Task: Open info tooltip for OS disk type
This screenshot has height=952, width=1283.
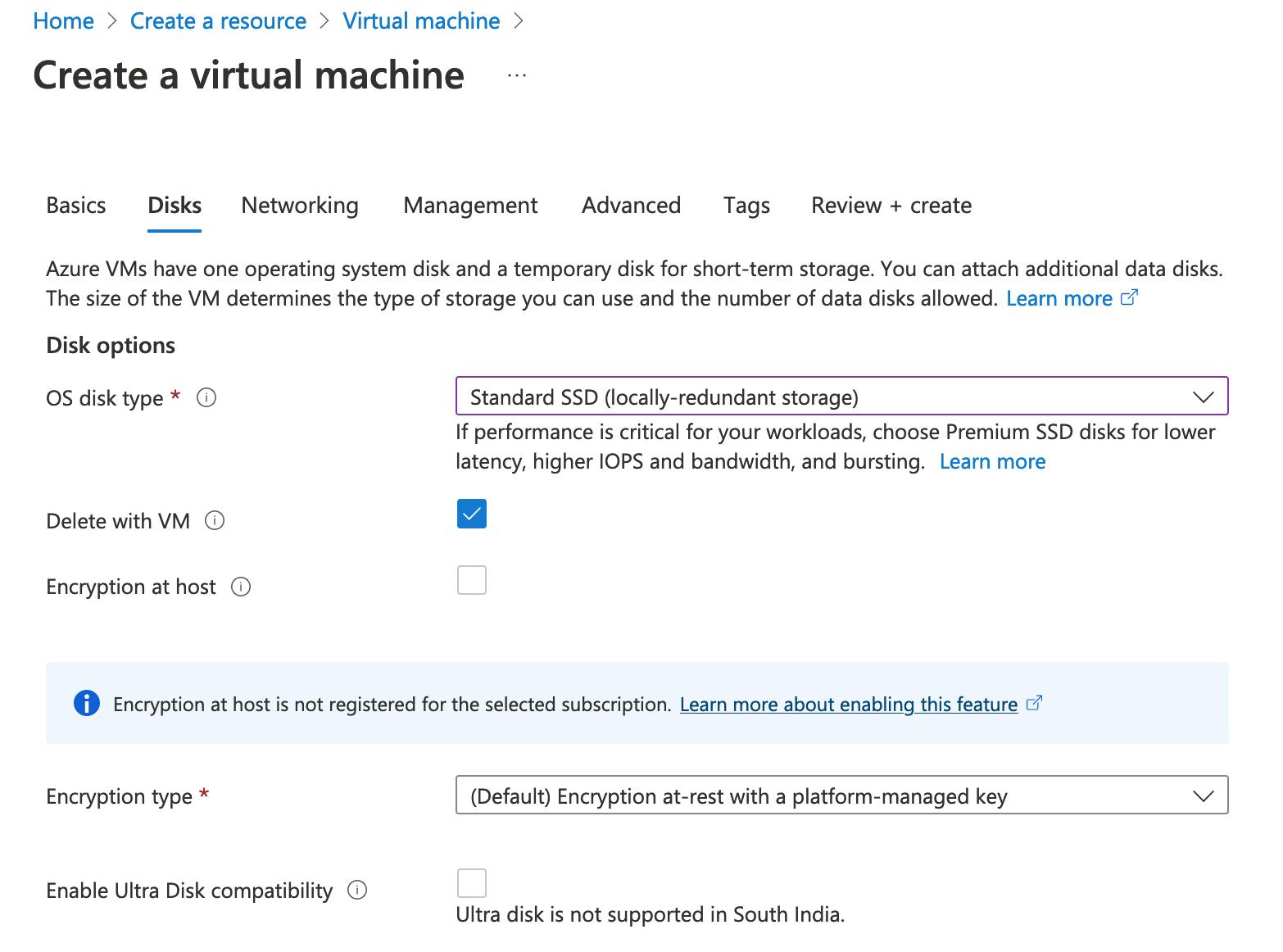Action: [206, 398]
